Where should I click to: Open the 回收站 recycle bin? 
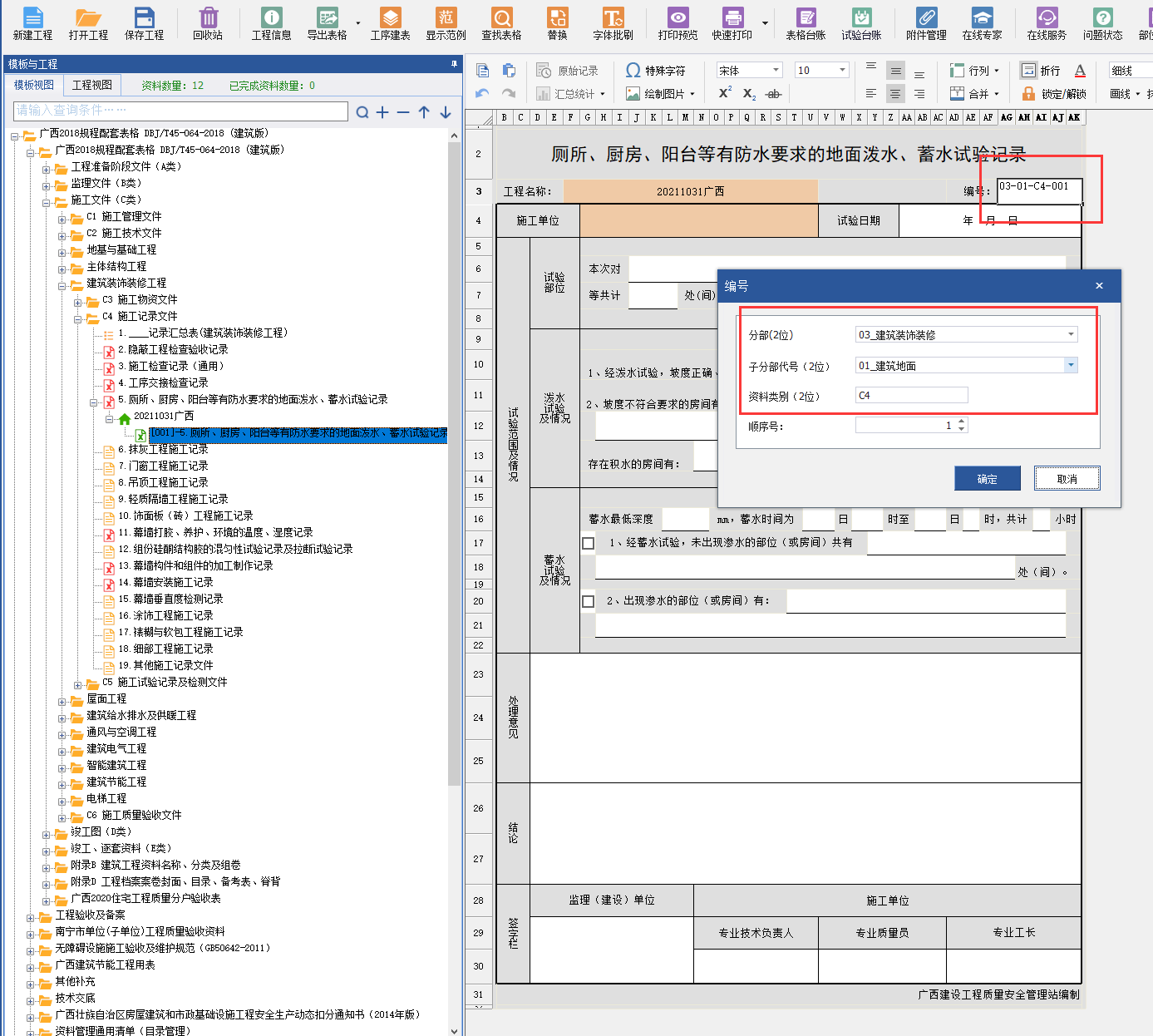(208, 23)
